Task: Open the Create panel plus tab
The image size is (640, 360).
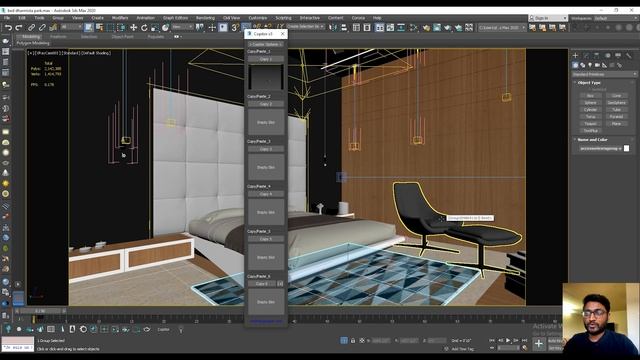Action: pyautogui.click(x=576, y=55)
